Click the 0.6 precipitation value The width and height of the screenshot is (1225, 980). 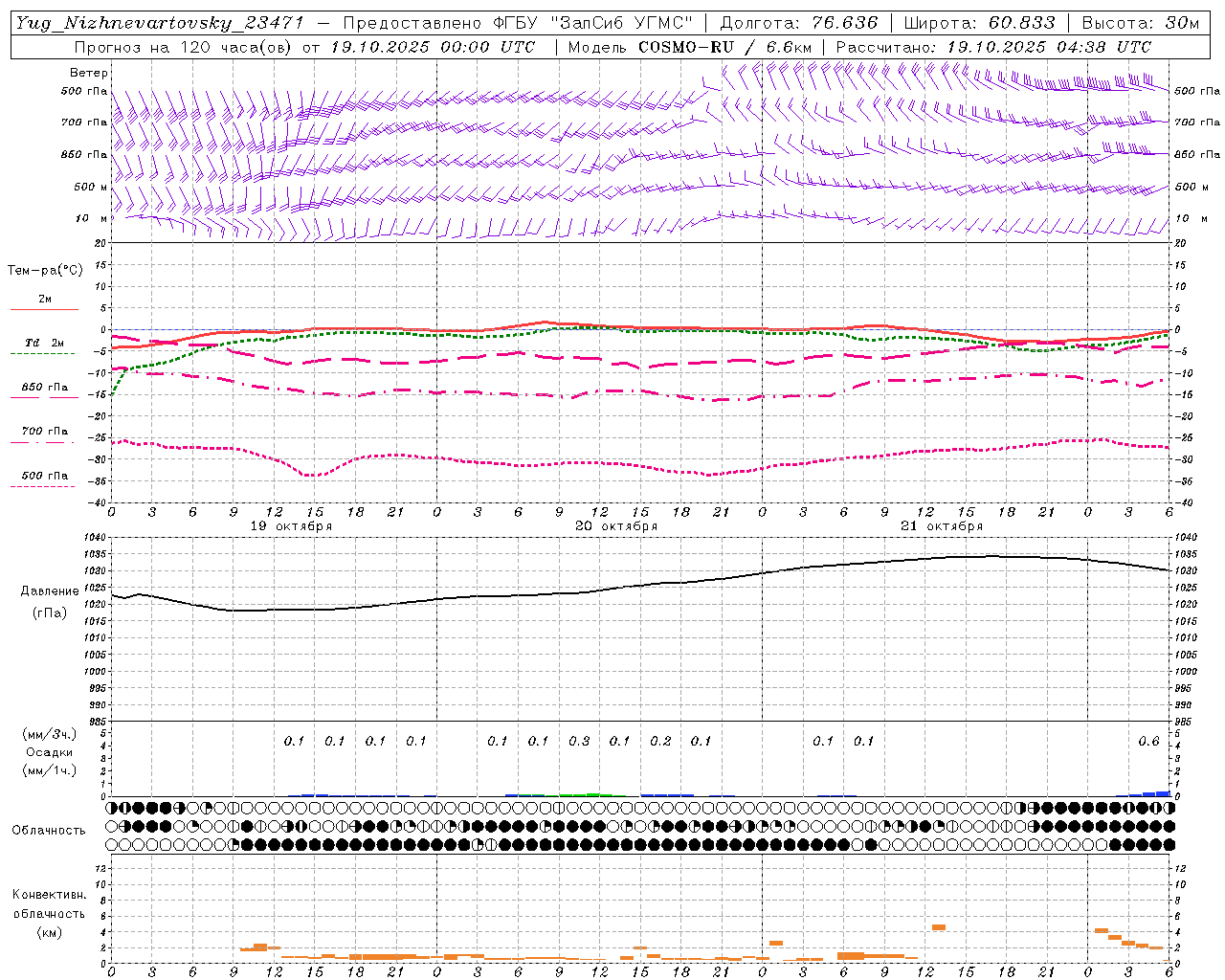point(1148,741)
